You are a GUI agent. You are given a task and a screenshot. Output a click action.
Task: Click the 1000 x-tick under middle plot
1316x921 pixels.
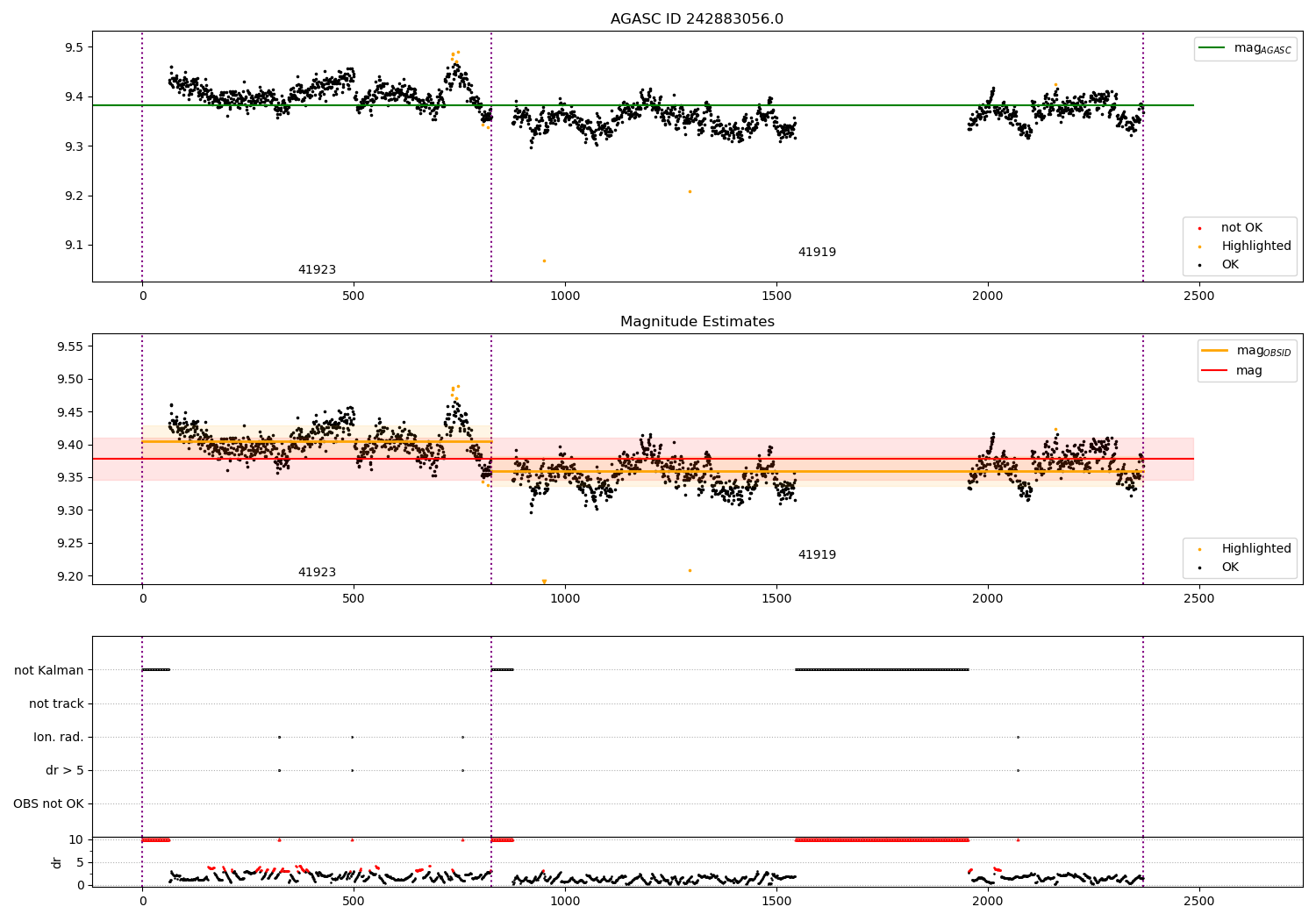pos(565,599)
